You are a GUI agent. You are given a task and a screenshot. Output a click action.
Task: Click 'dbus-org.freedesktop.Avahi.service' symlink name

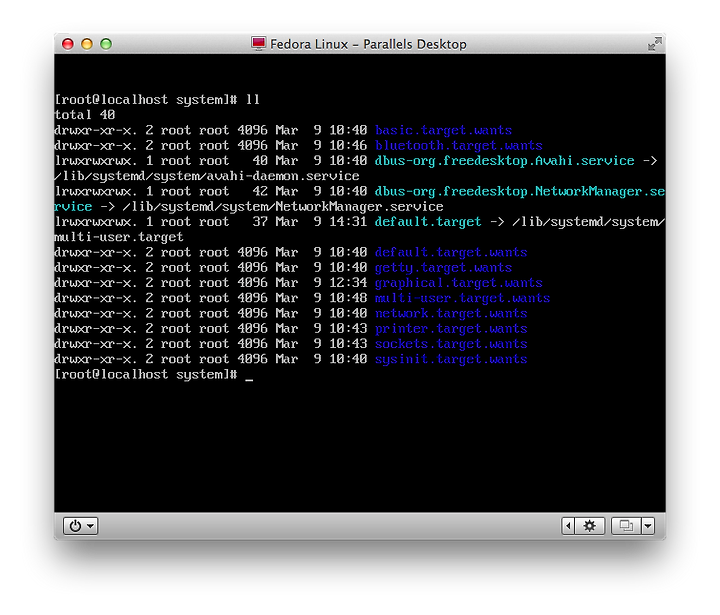pos(504,161)
